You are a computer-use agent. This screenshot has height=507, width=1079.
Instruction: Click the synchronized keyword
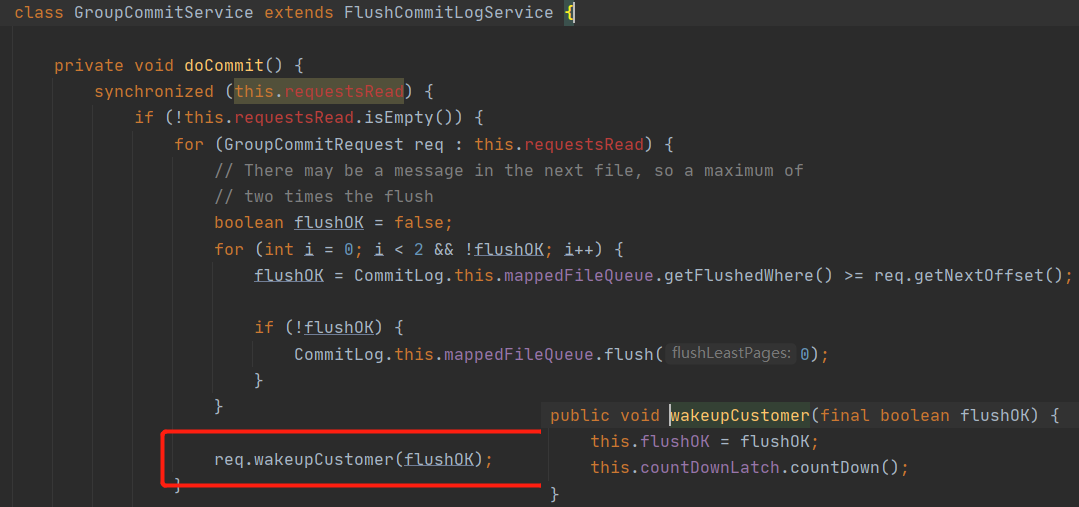pos(154,92)
